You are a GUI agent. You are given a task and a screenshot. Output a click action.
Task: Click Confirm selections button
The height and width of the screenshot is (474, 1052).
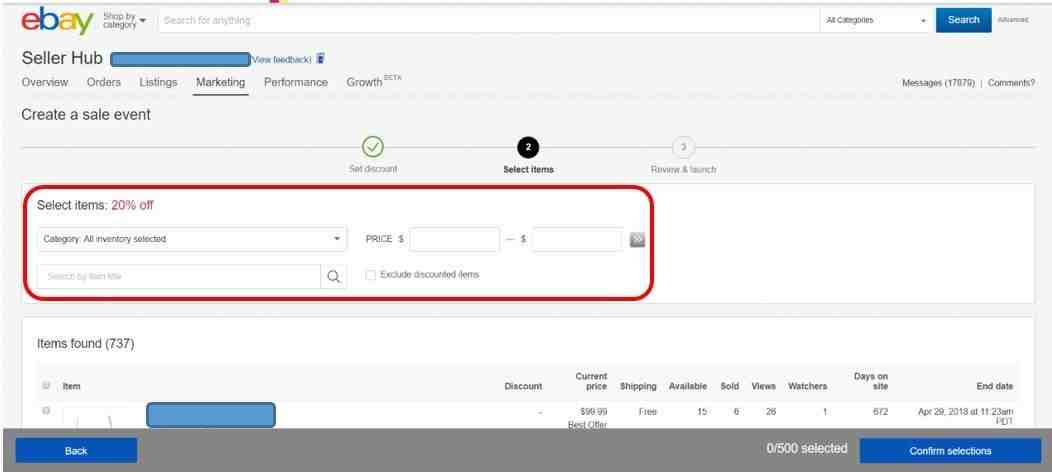point(950,451)
